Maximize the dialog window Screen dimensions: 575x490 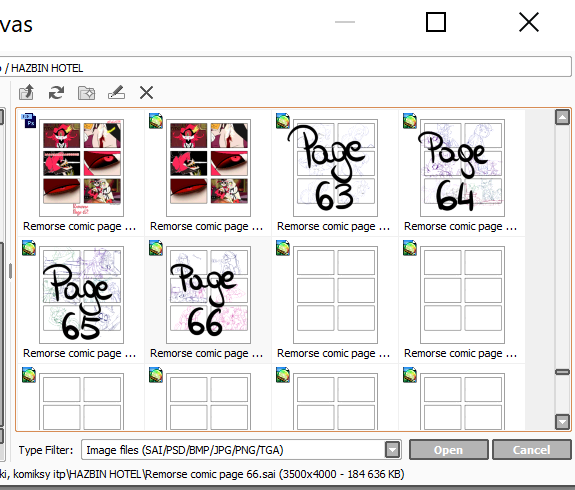436,22
